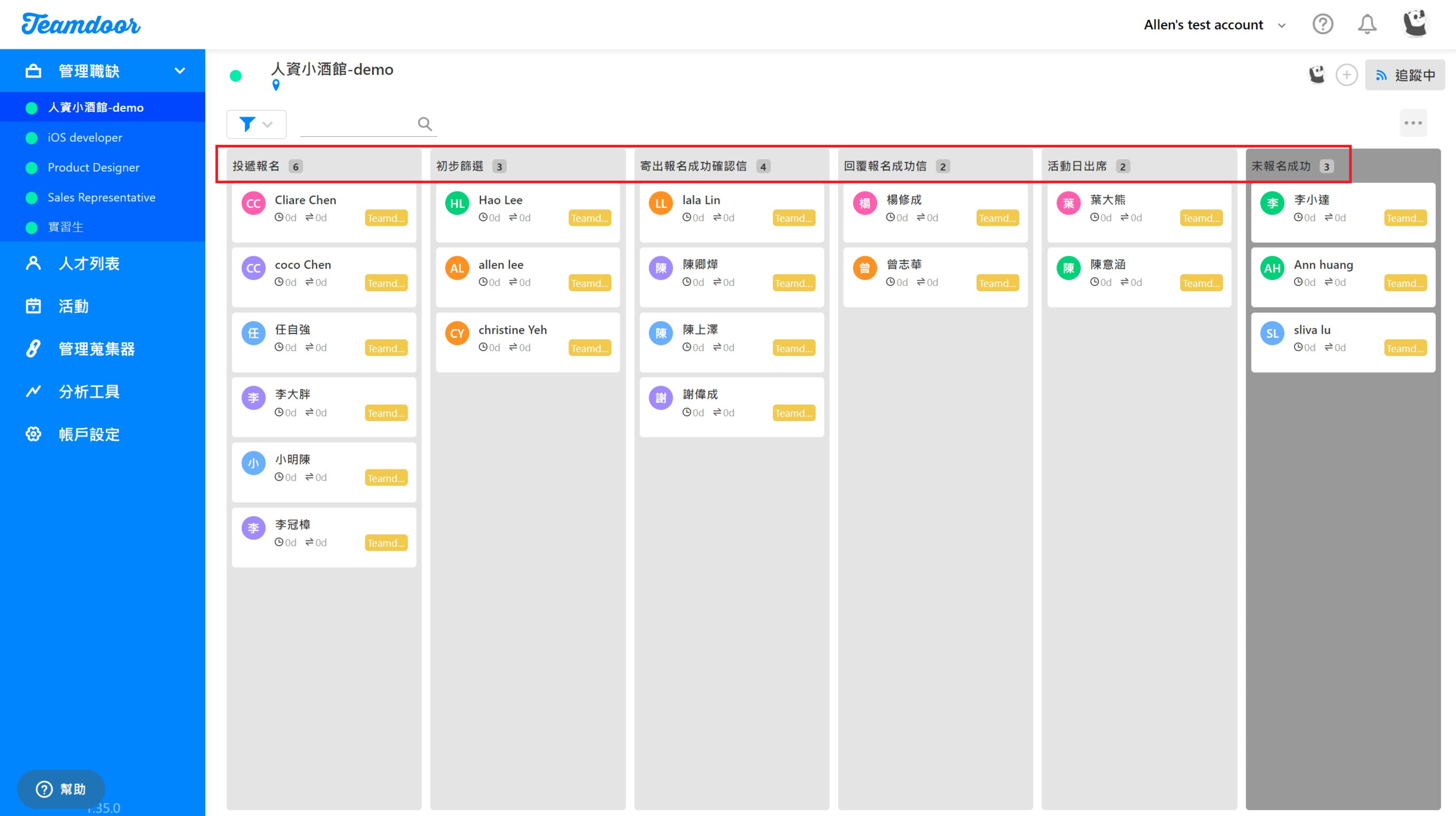Open the Allen's test account dropdown
This screenshot has width=1456, height=816.
tap(1214, 25)
